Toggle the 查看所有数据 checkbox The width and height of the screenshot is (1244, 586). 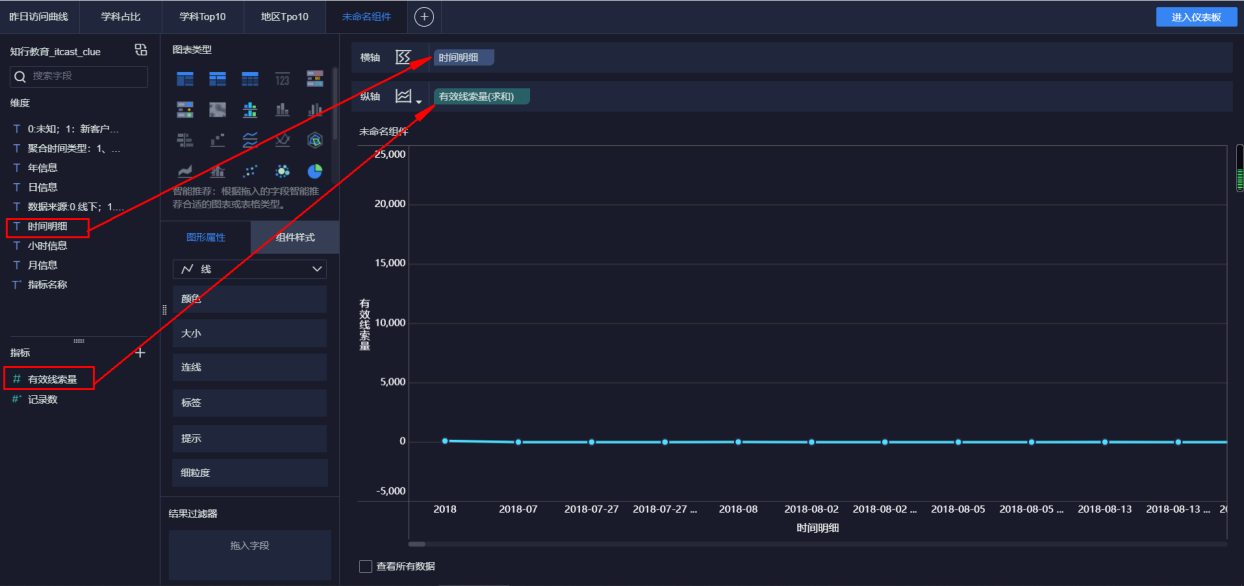(365, 567)
